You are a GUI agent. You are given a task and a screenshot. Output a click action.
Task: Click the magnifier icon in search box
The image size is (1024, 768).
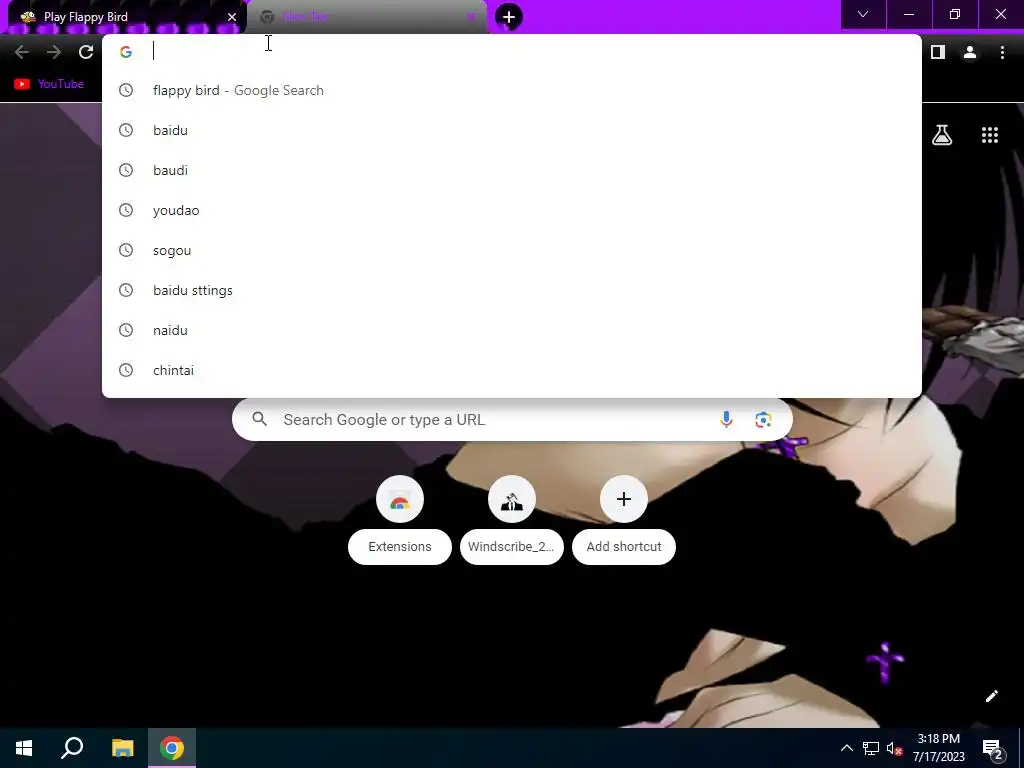tap(259, 419)
